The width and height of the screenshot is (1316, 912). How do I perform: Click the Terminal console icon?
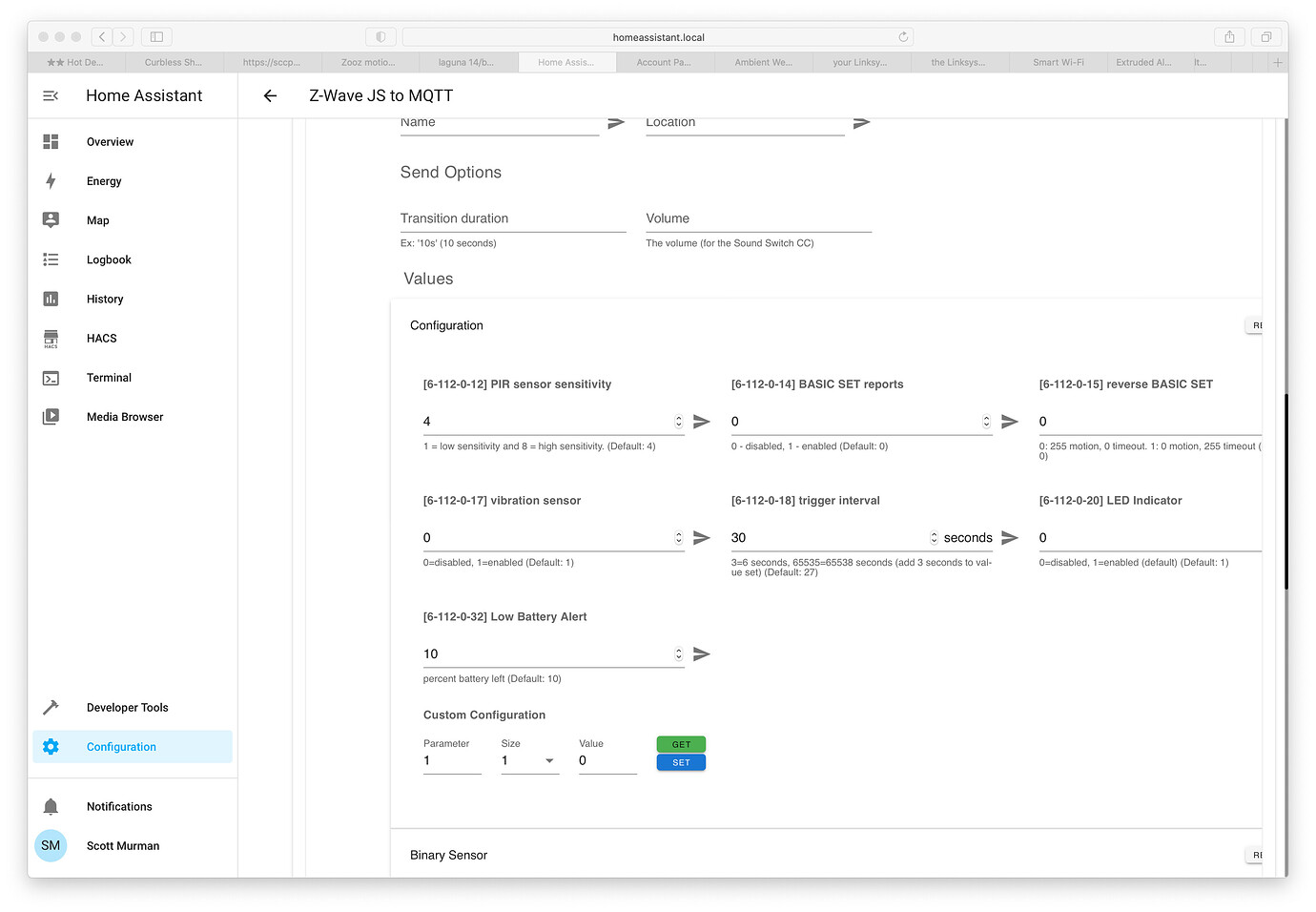pyautogui.click(x=51, y=378)
